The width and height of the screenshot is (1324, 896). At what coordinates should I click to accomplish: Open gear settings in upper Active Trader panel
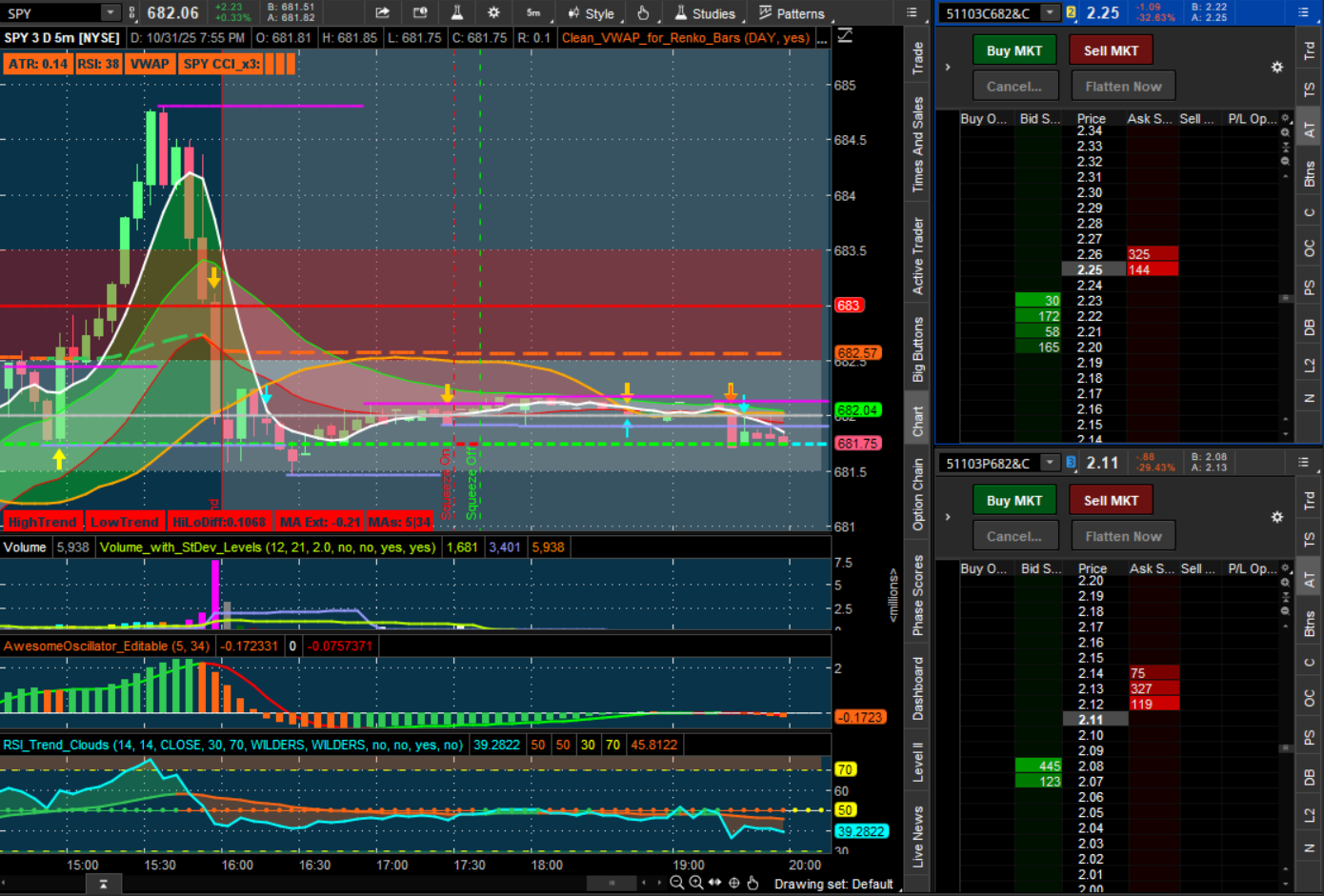click(1277, 67)
